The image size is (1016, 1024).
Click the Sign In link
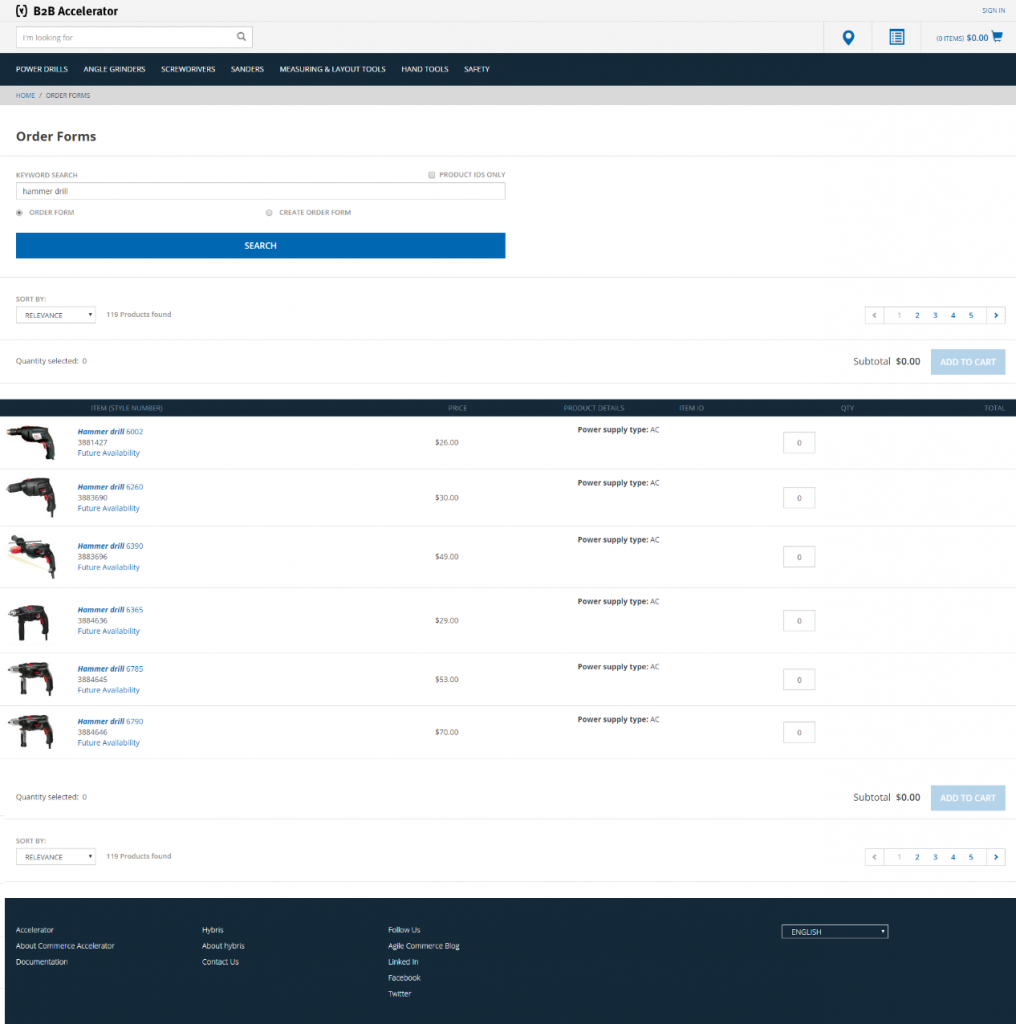click(x=993, y=10)
